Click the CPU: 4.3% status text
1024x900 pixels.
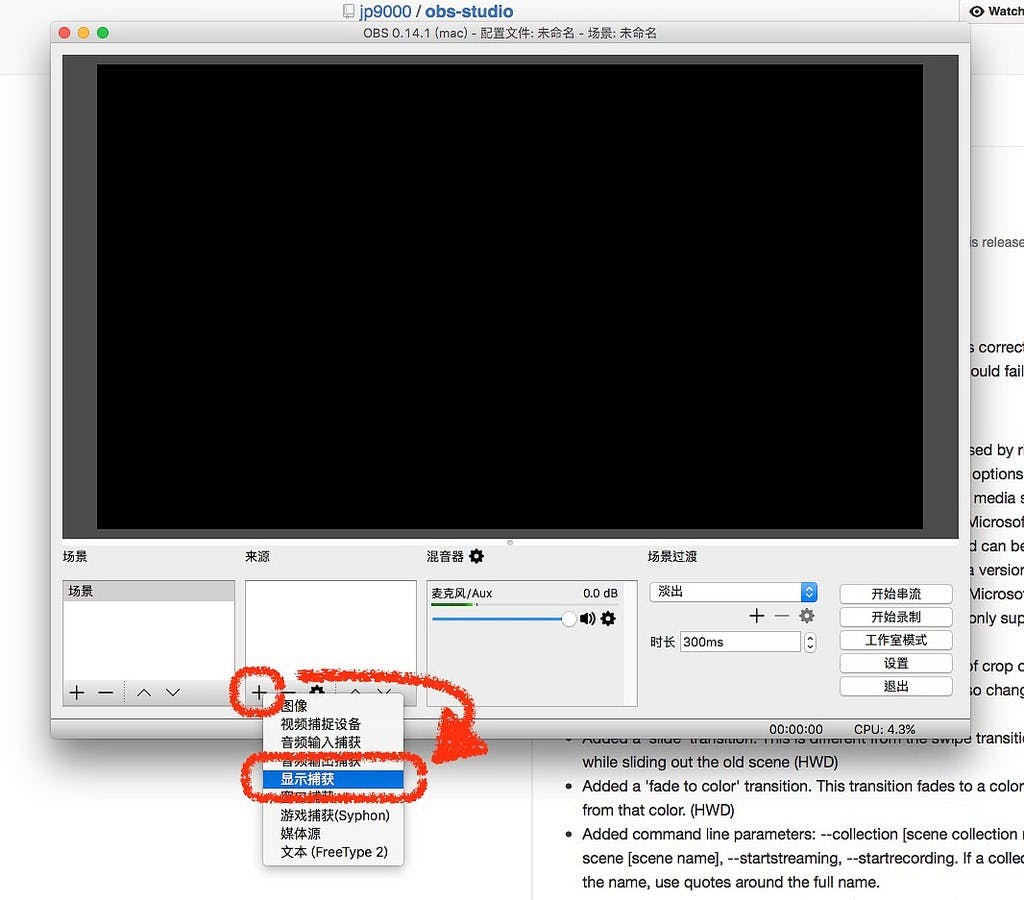(884, 729)
